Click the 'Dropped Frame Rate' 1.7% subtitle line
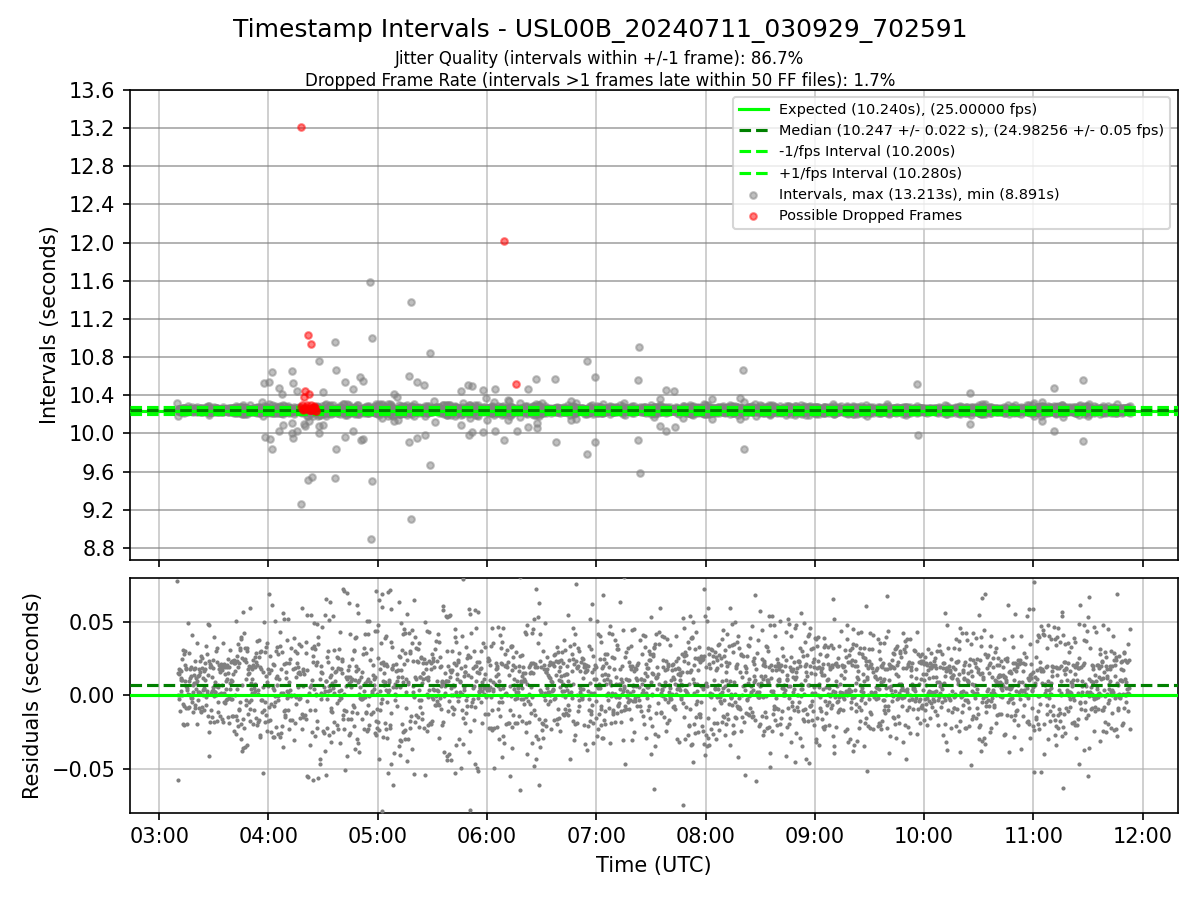The image size is (1200, 900). tap(600, 79)
